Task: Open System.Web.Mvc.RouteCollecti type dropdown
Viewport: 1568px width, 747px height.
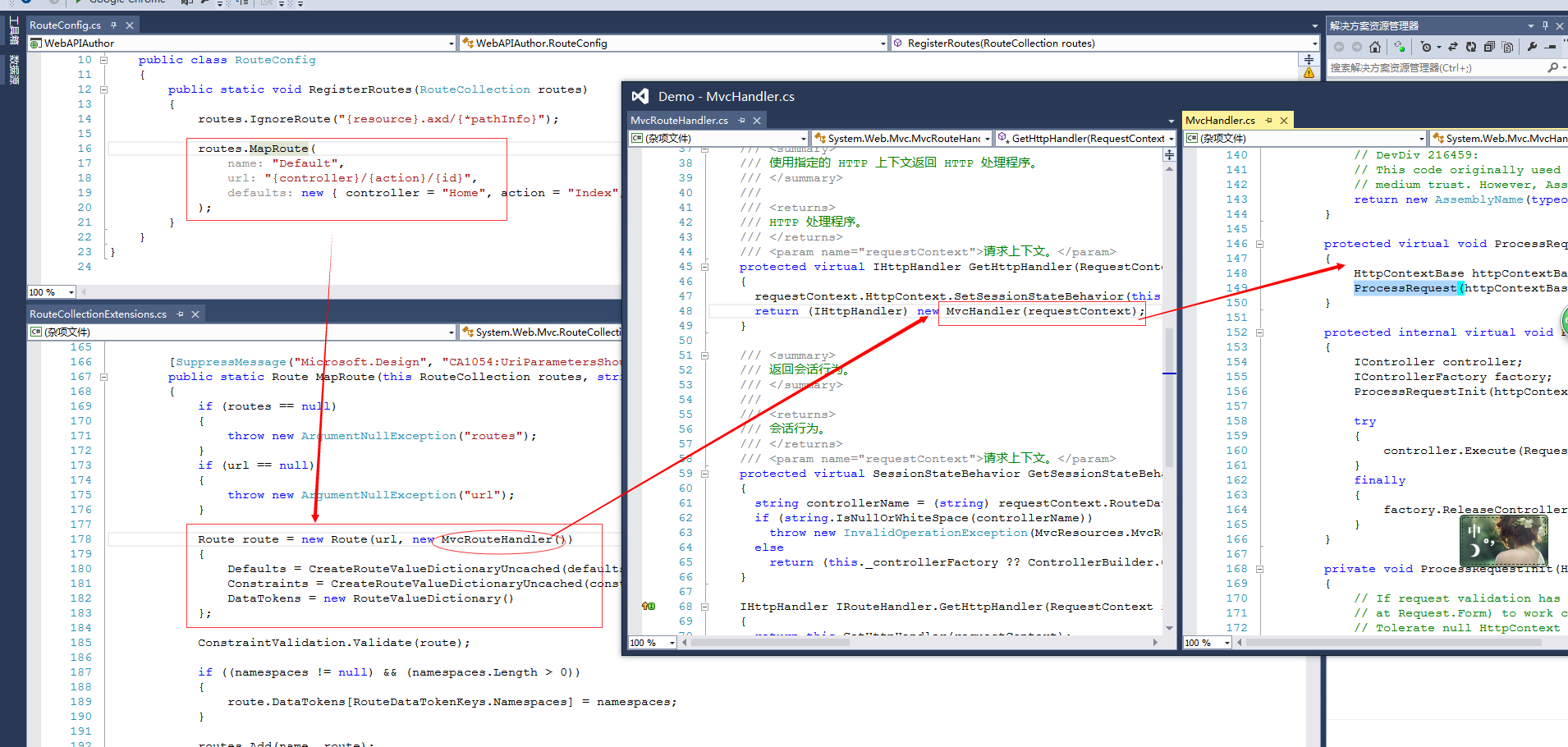Action: pos(541,332)
